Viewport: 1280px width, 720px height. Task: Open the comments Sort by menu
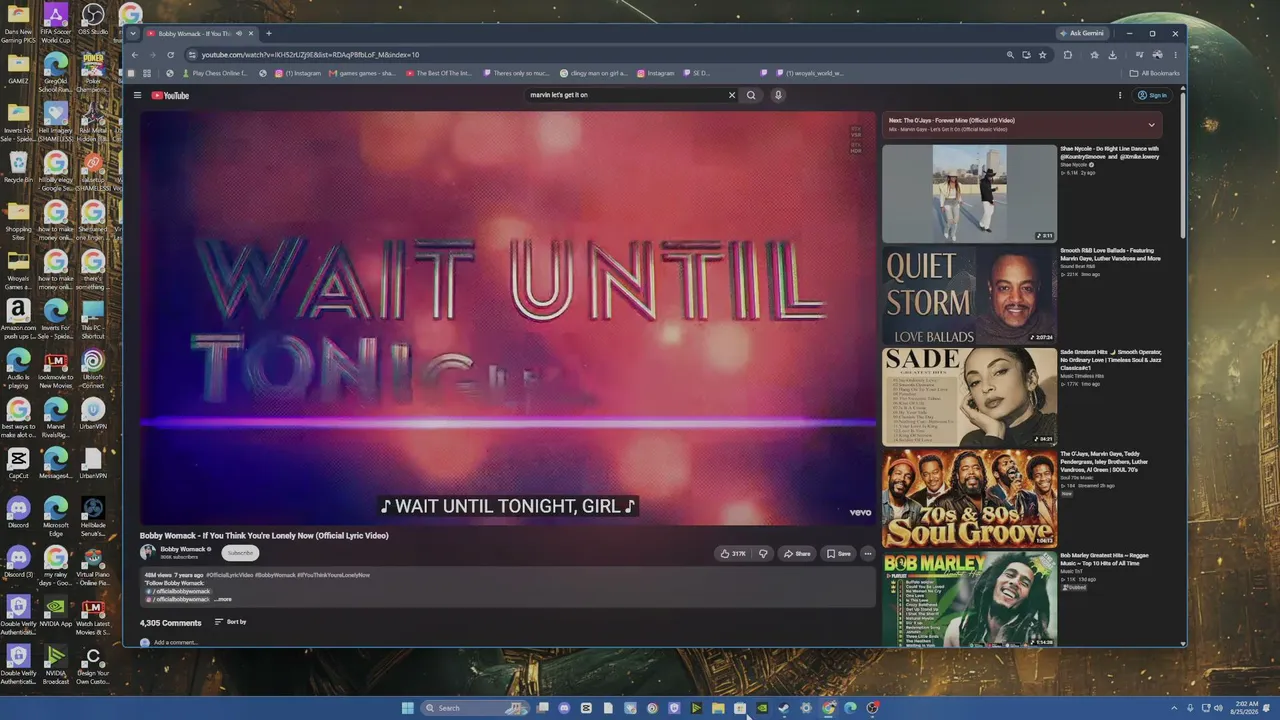pyautogui.click(x=230, y=622)
